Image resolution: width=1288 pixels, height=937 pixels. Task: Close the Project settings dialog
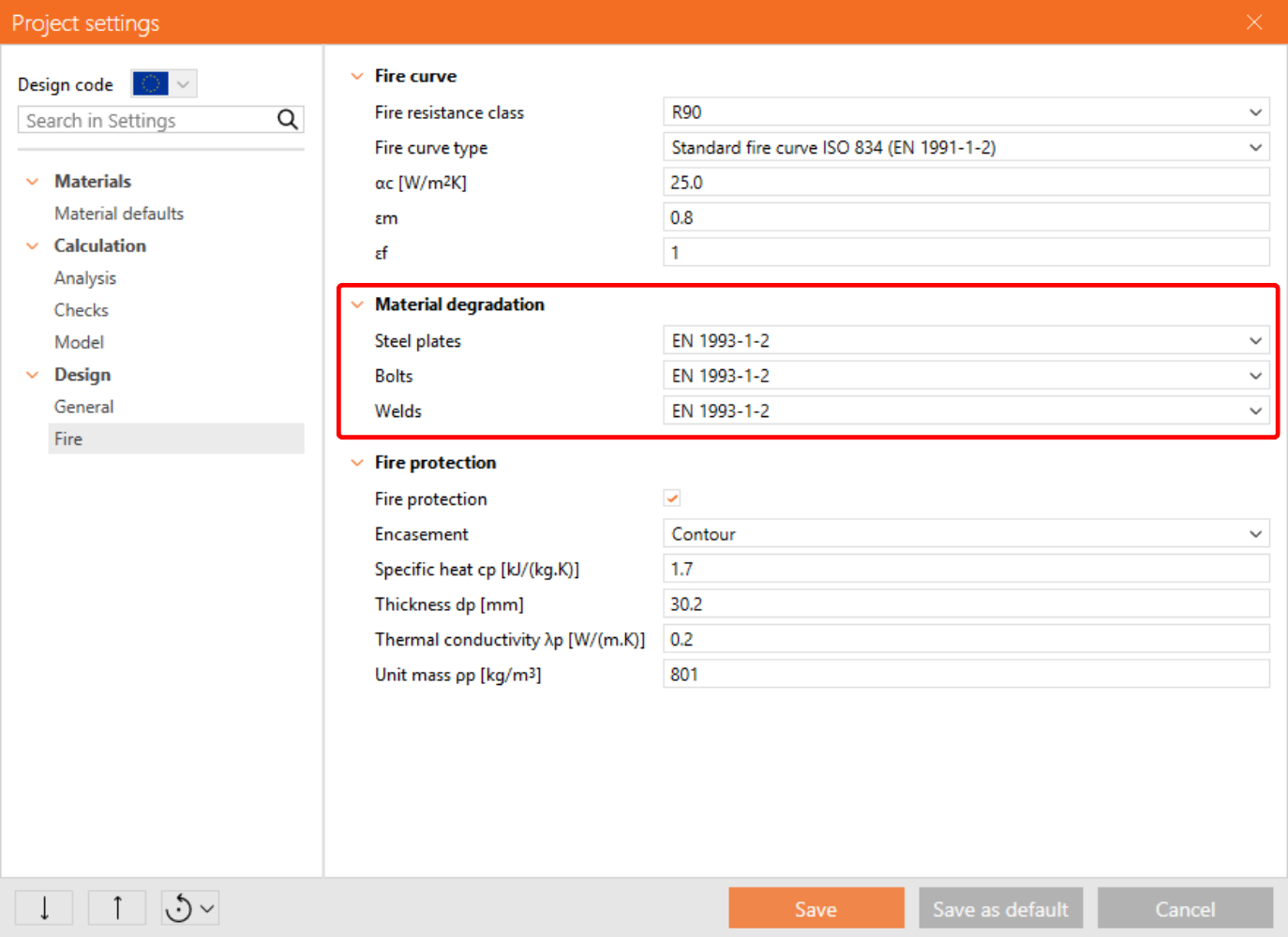tap(1253, 22)
